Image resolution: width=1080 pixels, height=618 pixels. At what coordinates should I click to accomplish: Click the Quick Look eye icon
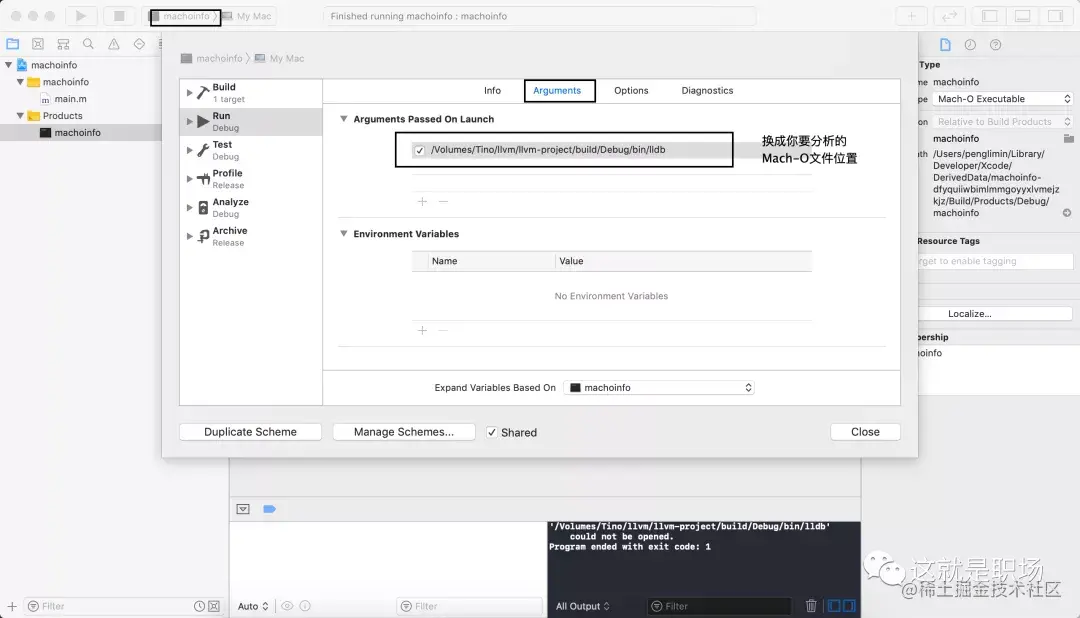click(287, 606)
